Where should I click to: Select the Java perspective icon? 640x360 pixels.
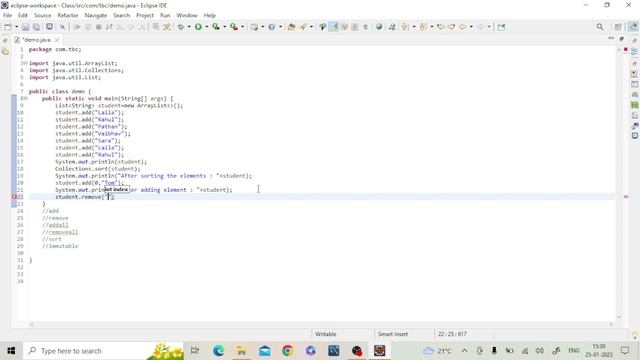(633, 27)
